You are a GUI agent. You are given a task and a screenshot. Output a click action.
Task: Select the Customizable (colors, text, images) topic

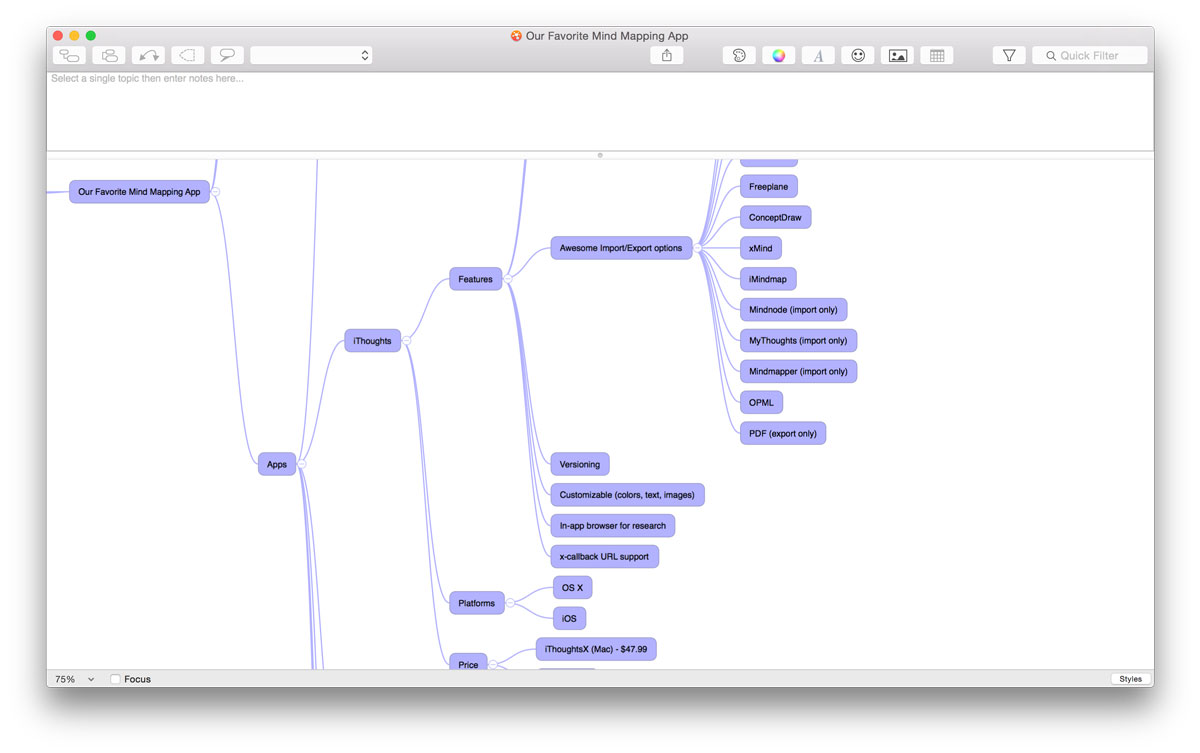click(627, 495)
